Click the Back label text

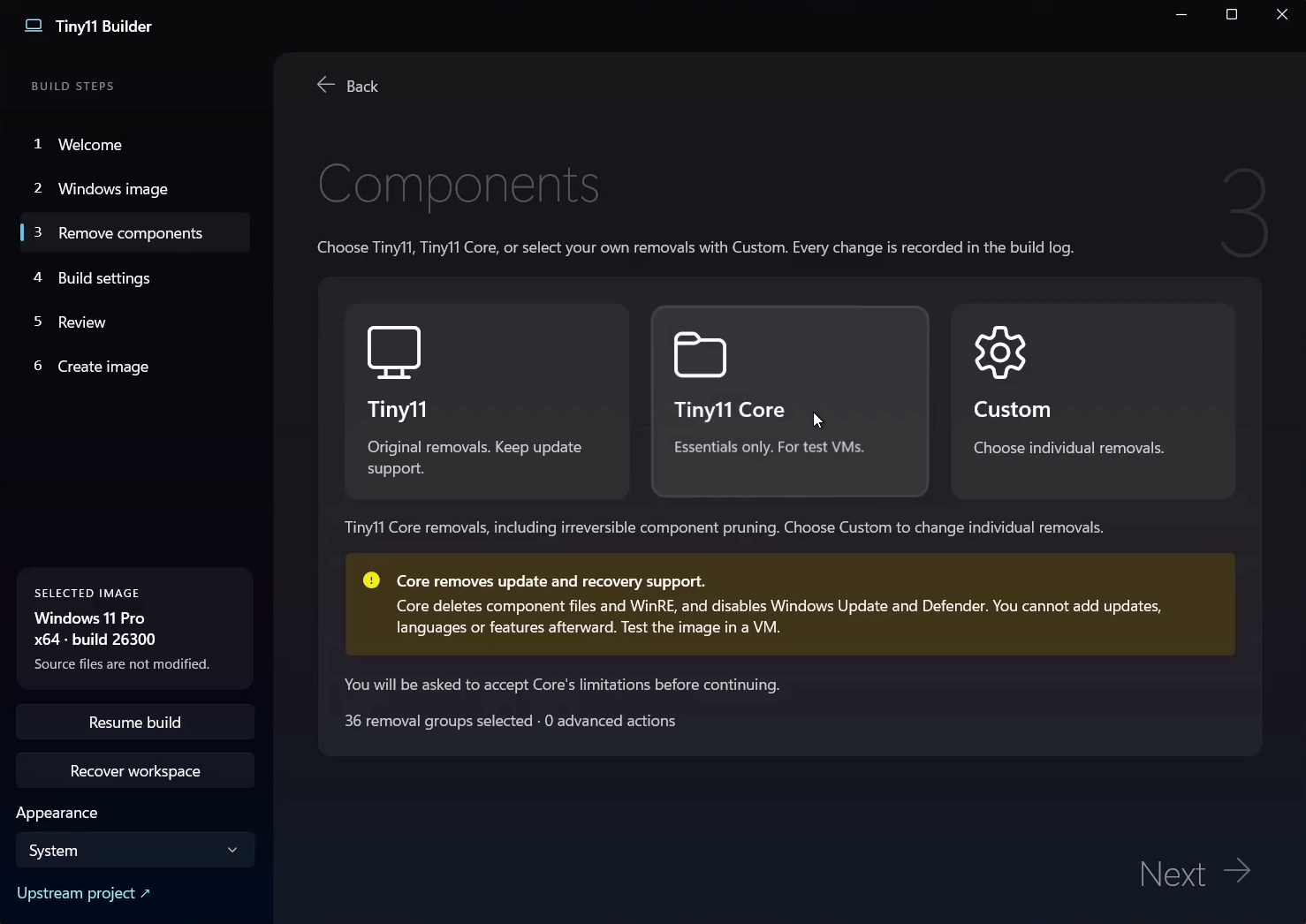tap(362, 86)
